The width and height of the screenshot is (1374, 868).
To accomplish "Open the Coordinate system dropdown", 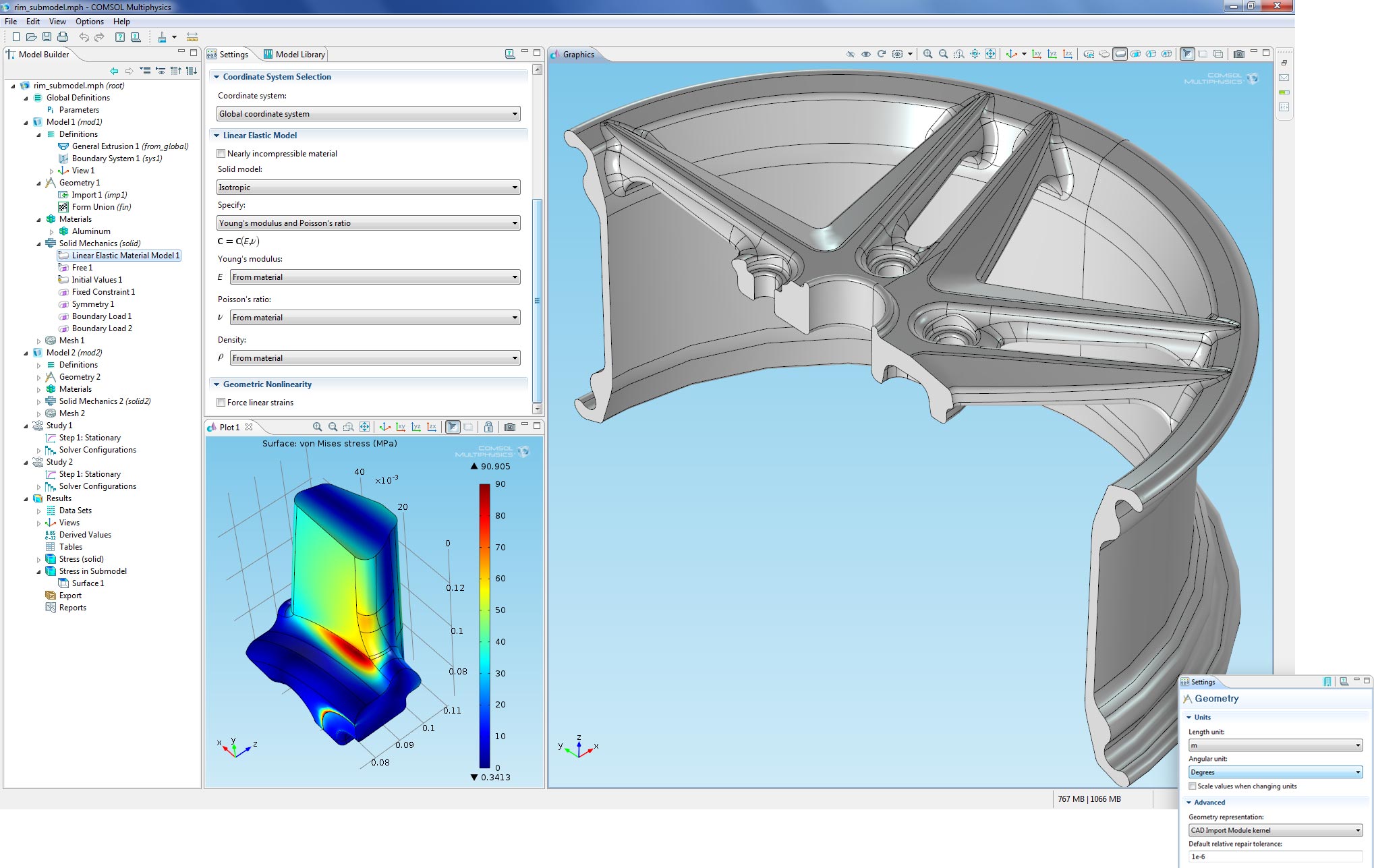I will pyautogui.click(x=368, y=114).
